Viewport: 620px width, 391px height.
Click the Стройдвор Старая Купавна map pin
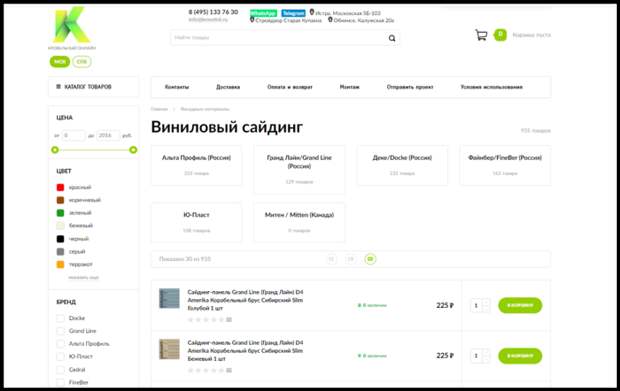click(x=252, y=20)
